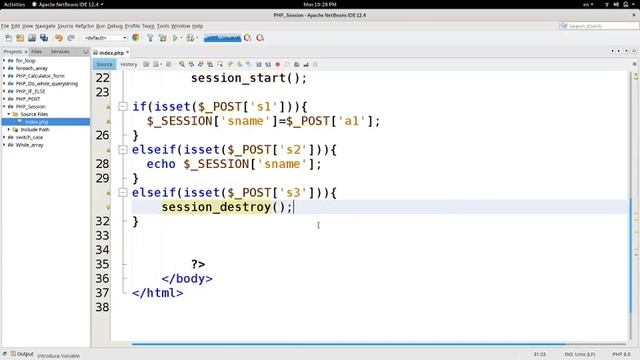
Task: Collapse the elseif isset s3 code fold
Action: (122, 193)
